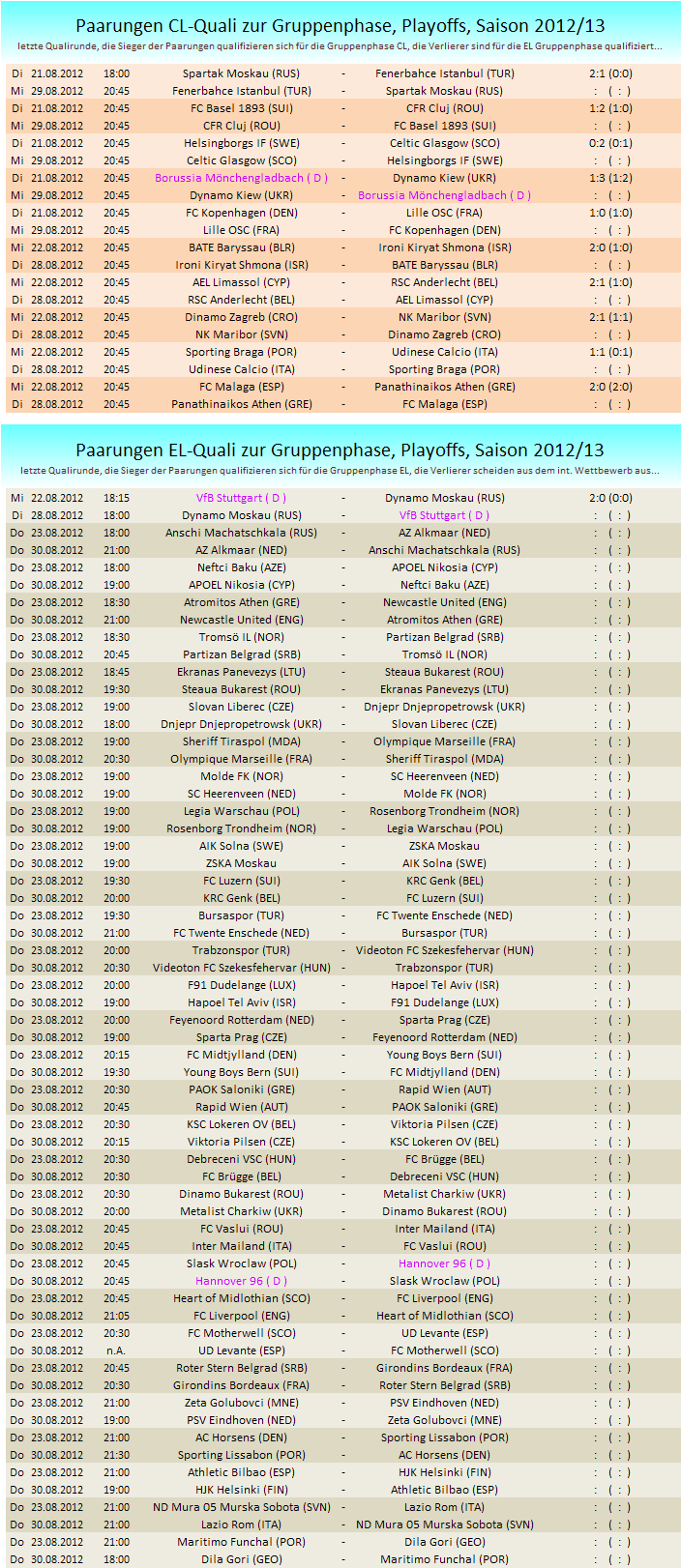Viewport: 681px width, 1568px height.
Task: Click home team Maritimo Funchal (POR) on 23.08.2012
Action: (241, 1542)
